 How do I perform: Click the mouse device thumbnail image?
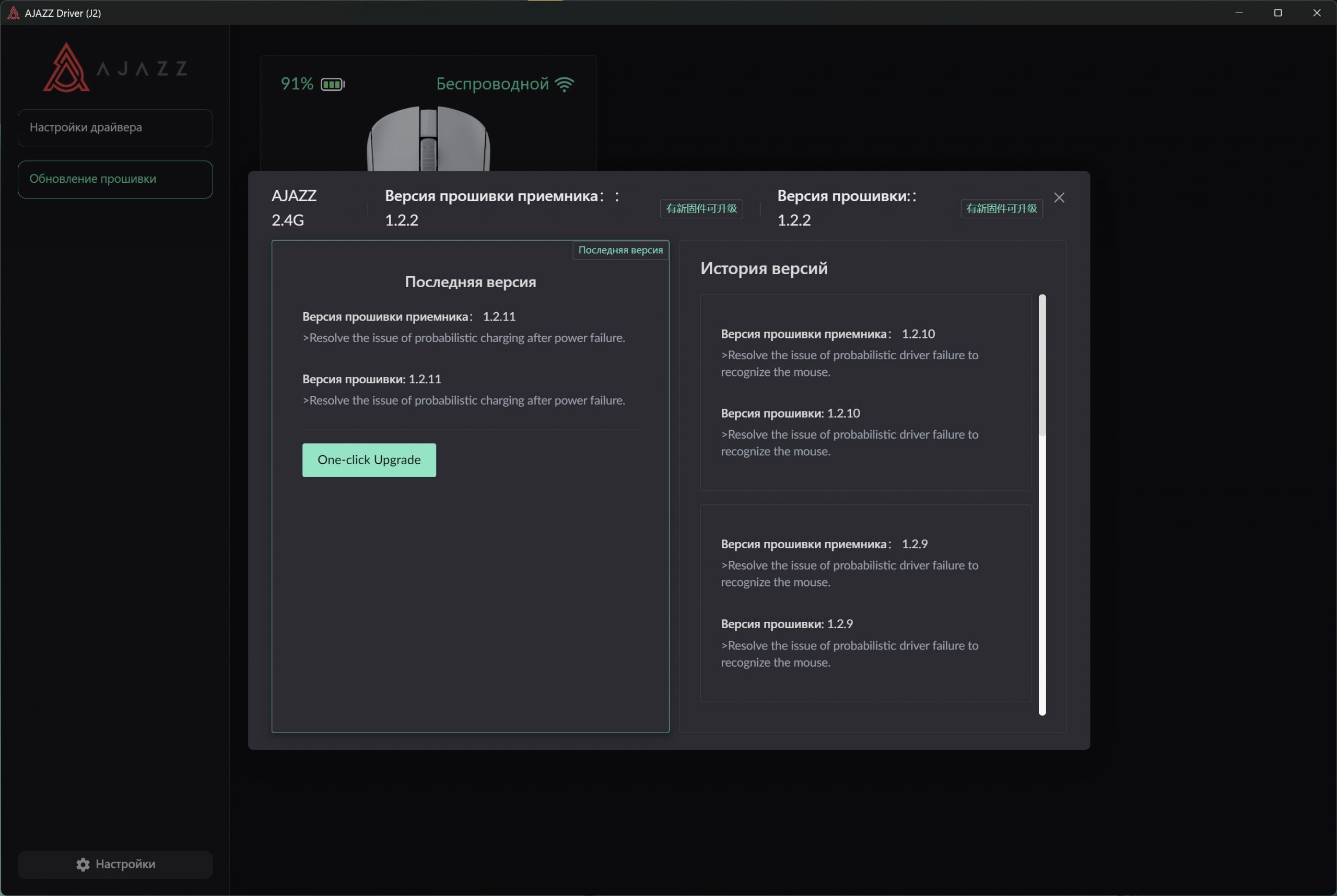(428, 138)
